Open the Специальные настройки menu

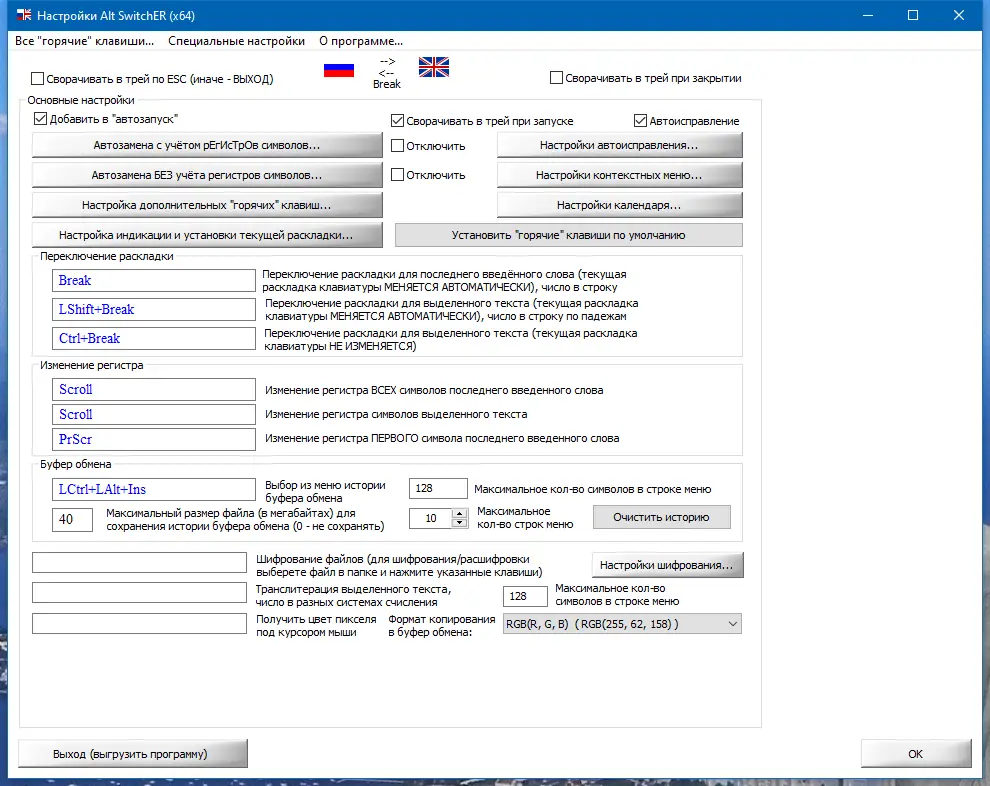[x=236, y=41]
